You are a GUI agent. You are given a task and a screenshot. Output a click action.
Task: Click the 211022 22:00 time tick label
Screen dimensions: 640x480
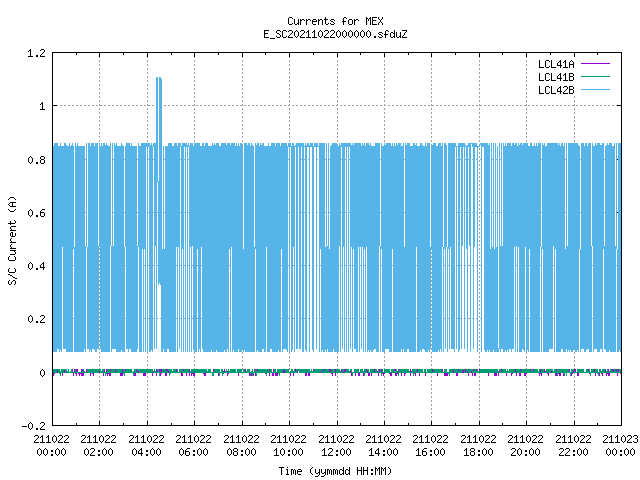[573, 446]
